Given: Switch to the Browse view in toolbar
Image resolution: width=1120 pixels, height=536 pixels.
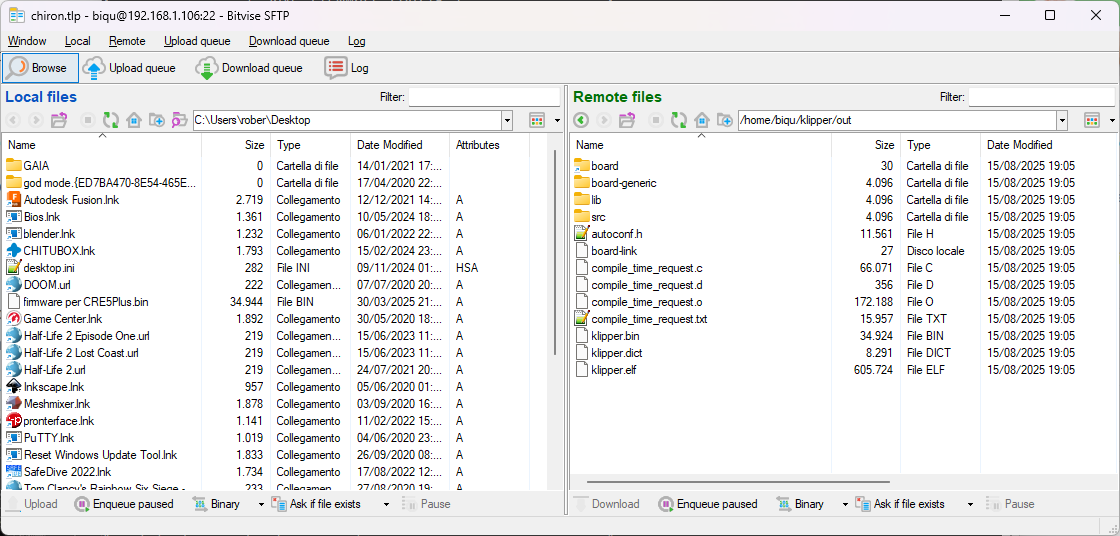Looking at the screenshot, I should click(x=40, y=68).
